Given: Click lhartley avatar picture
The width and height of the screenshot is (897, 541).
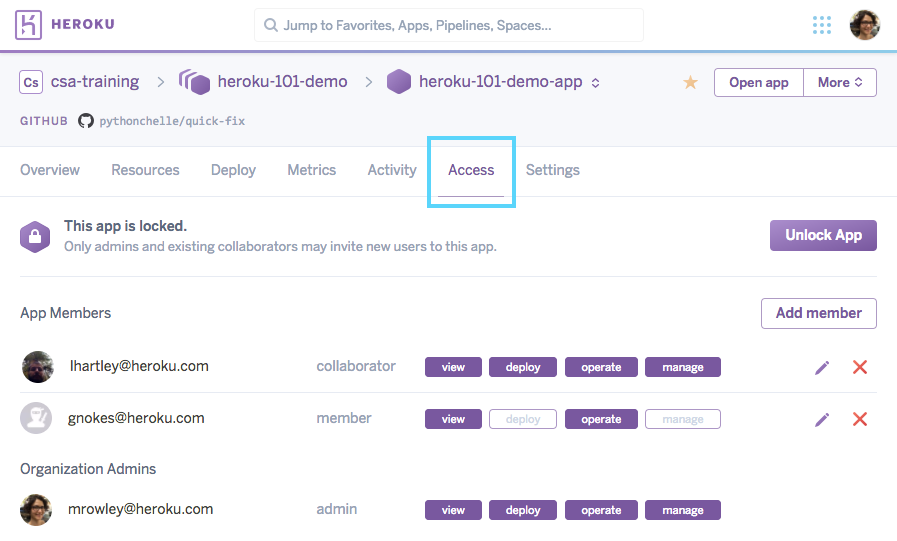Looking at the screenshot, I should point(38,367).
